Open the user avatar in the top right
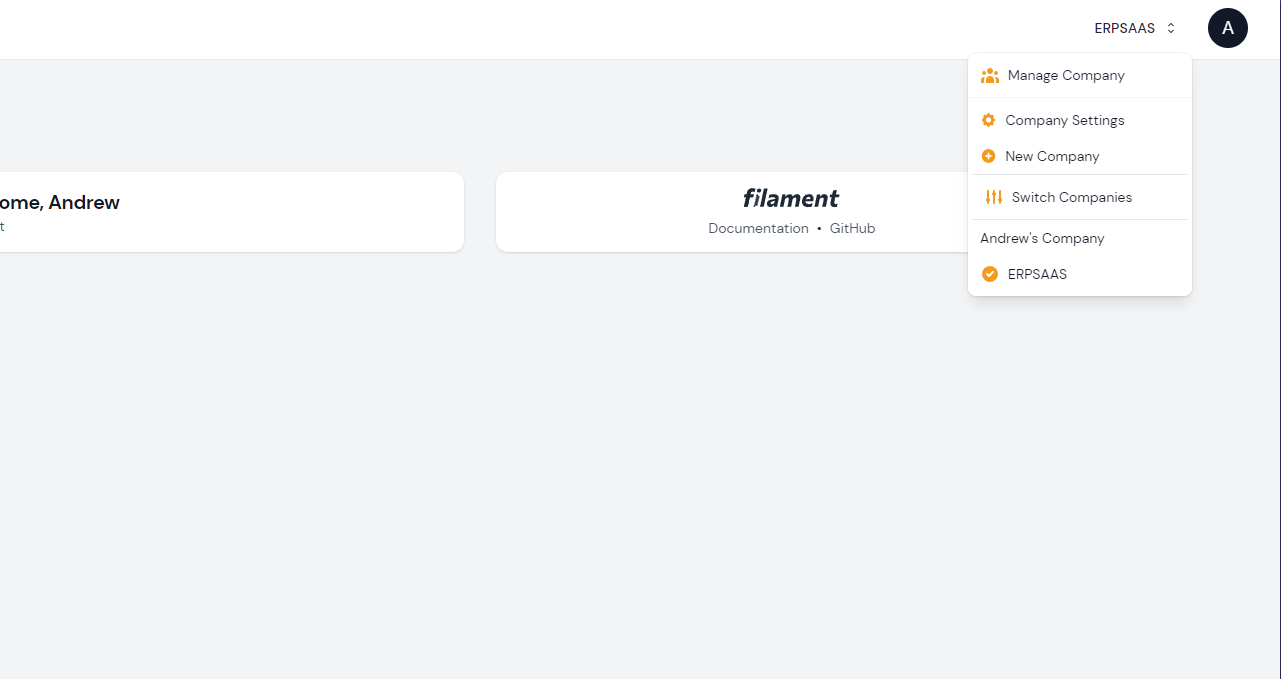 tap(1227, 28)
